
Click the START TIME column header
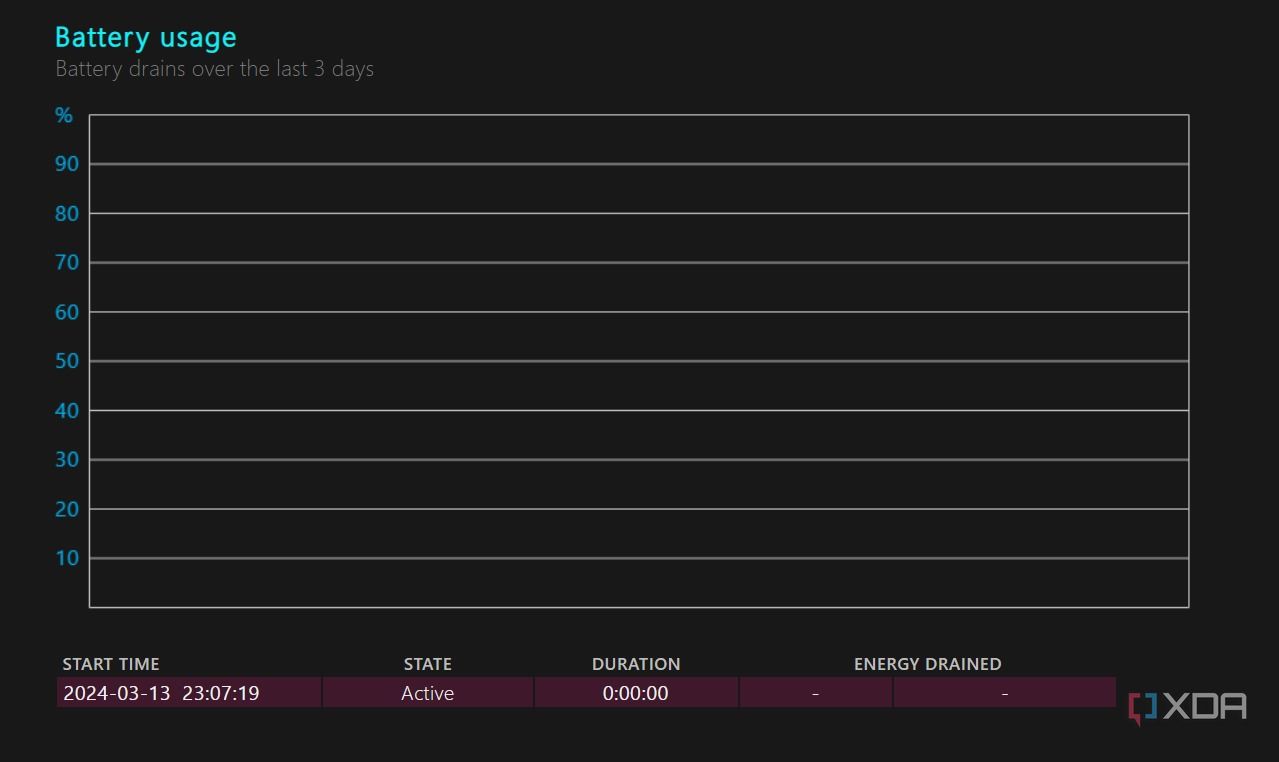pos(111,664)
